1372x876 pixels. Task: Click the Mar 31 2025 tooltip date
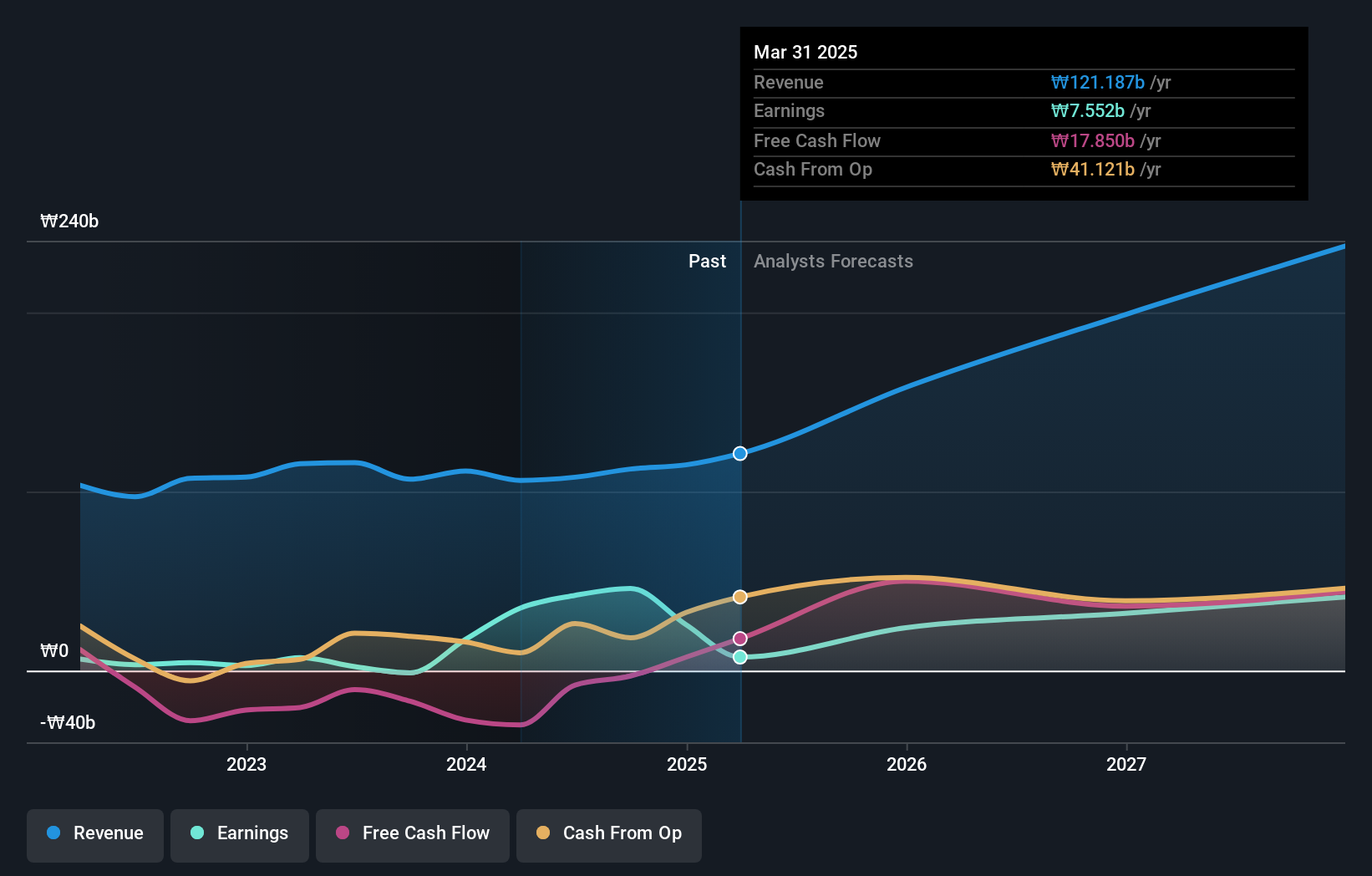point(805,52)
